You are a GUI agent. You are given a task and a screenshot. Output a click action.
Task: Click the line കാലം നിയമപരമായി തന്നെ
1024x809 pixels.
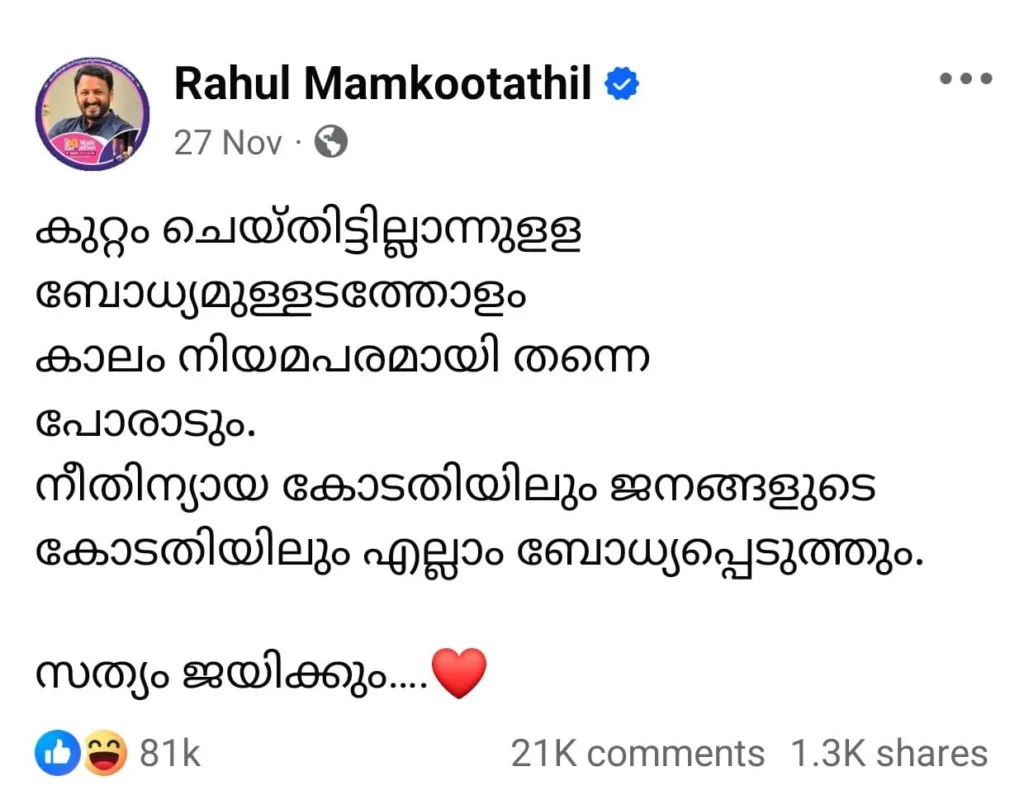click(342, 360)
